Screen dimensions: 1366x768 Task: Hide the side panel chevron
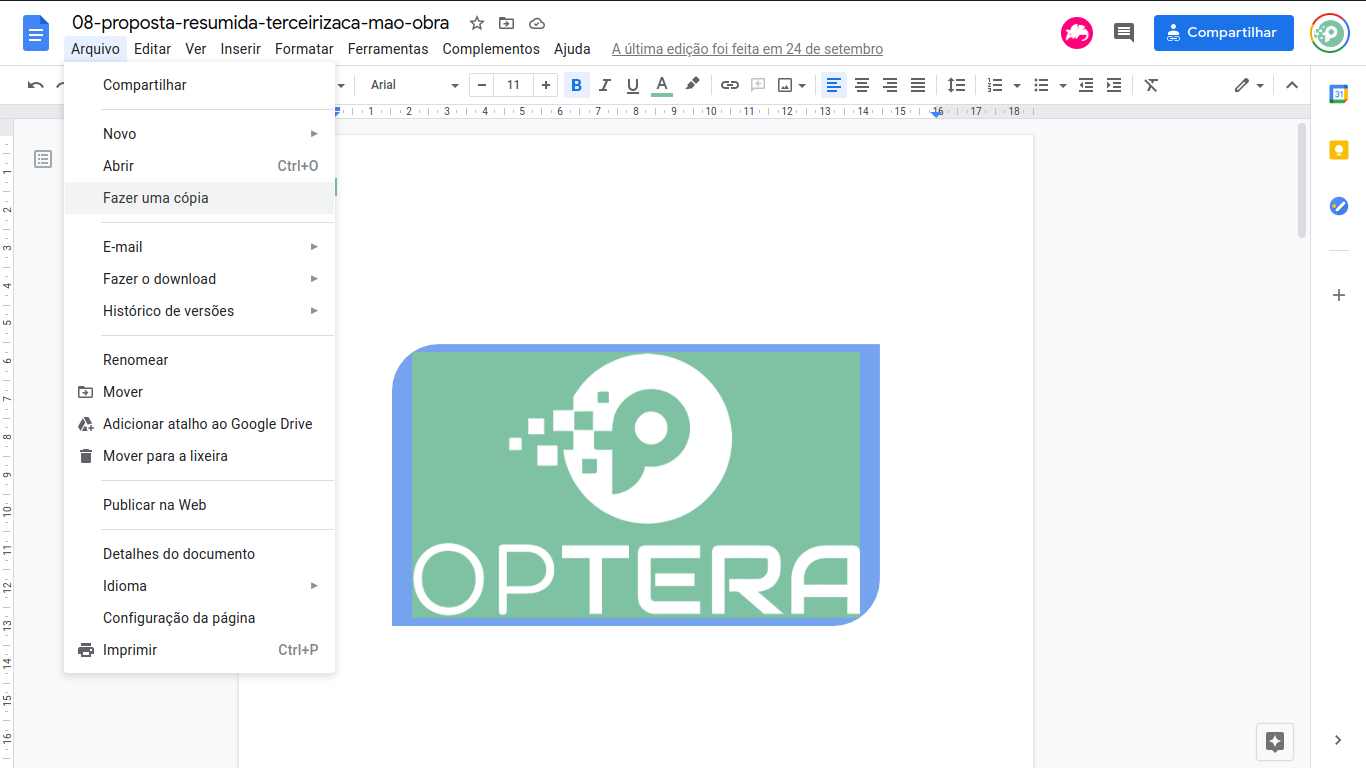(1338, 740)
